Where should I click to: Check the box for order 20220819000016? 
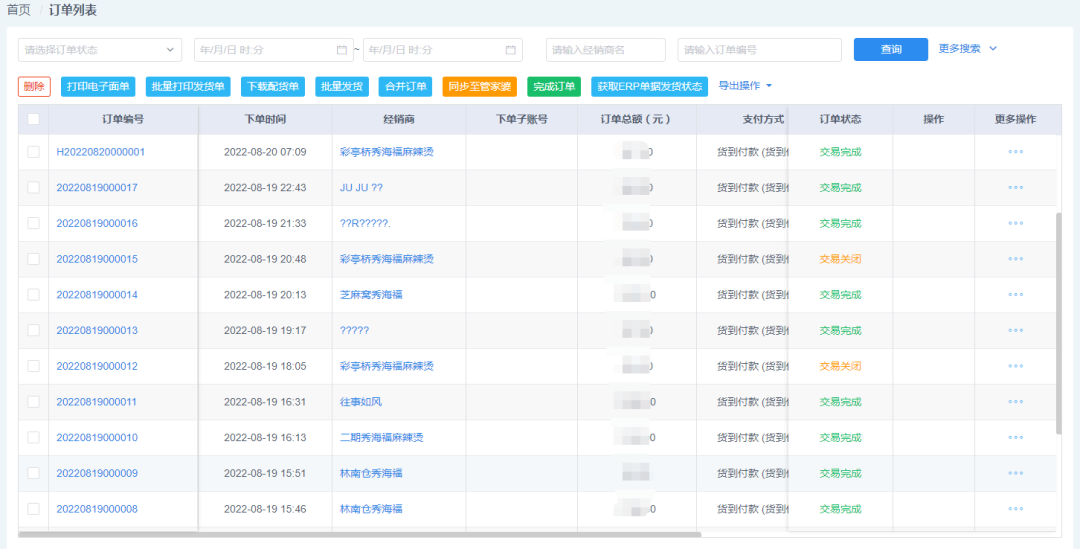[33, 223]
